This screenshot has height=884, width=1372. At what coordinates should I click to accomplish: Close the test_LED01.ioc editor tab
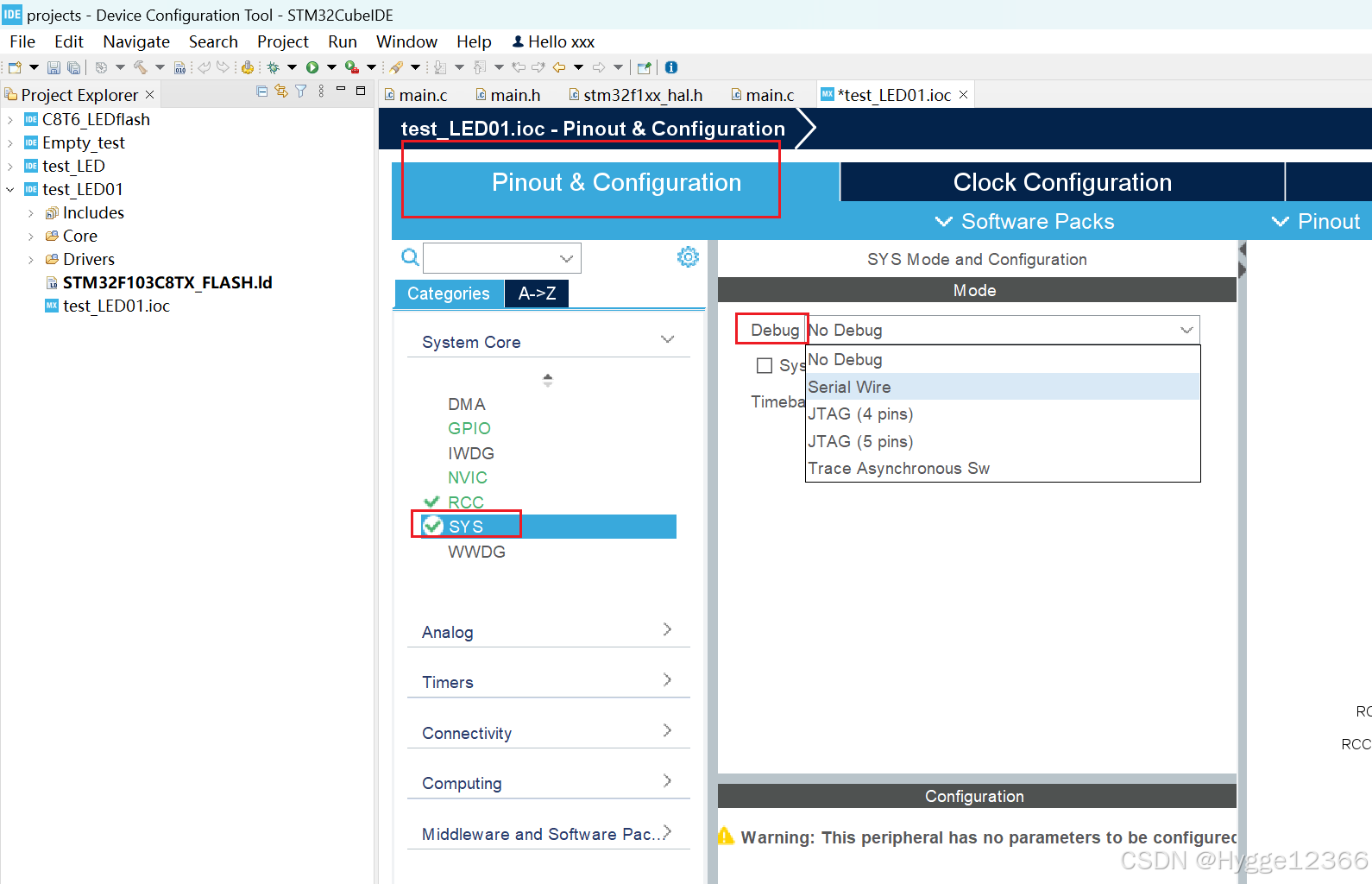(964, 94)
